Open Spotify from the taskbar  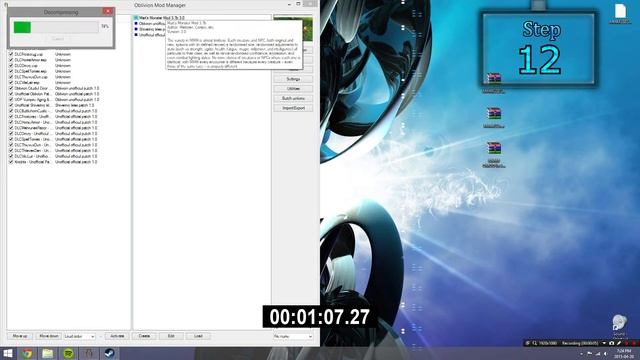(x=68, y=353)
